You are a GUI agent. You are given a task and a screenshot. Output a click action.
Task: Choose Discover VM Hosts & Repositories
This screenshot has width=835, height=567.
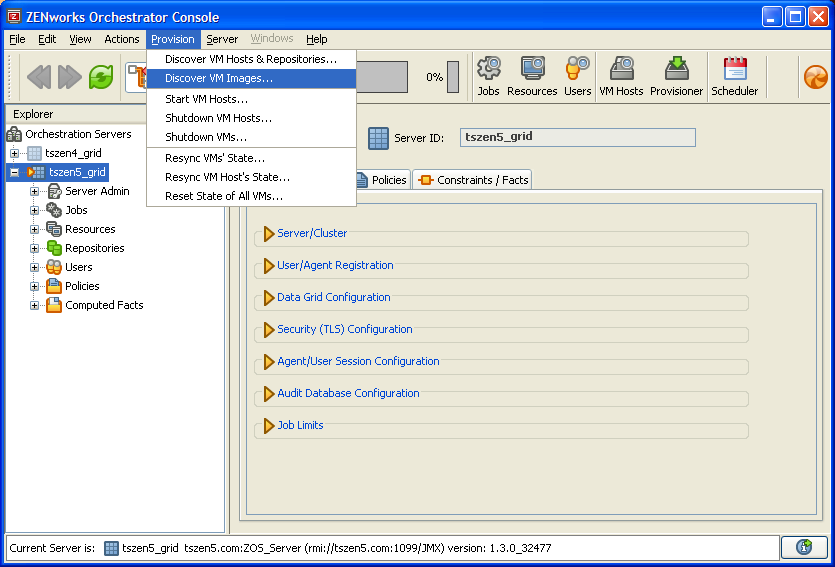pos(251,59)
